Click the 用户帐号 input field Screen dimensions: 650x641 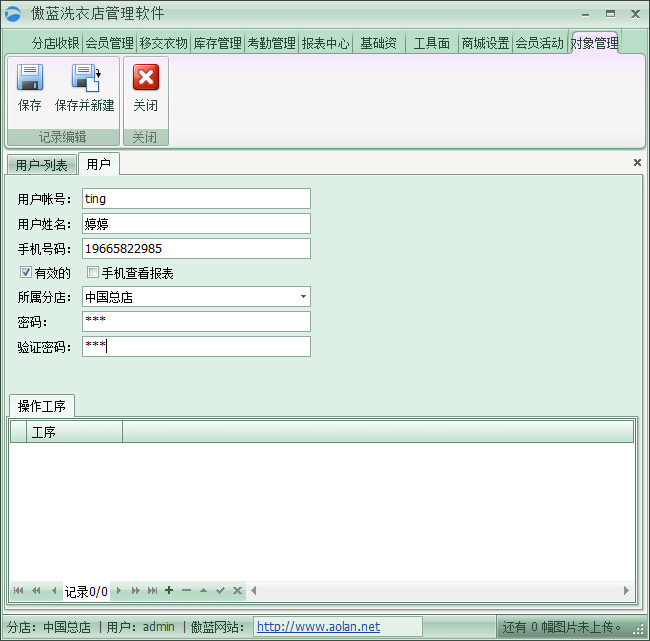pyautogui.click(x=196, y=199)
